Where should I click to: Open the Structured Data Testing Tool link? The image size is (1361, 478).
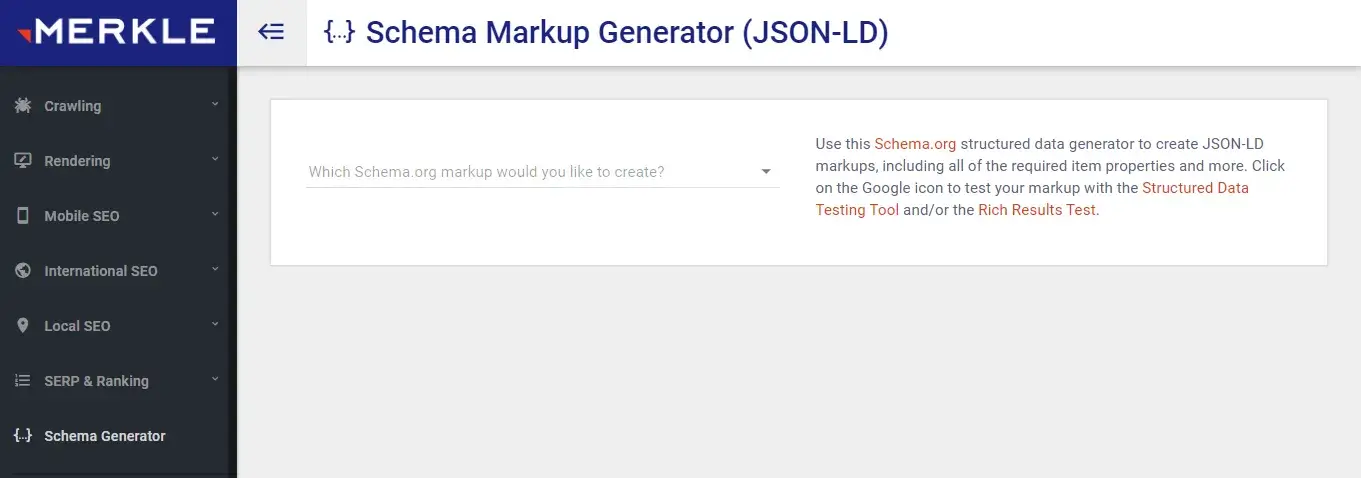(1033, 198)
